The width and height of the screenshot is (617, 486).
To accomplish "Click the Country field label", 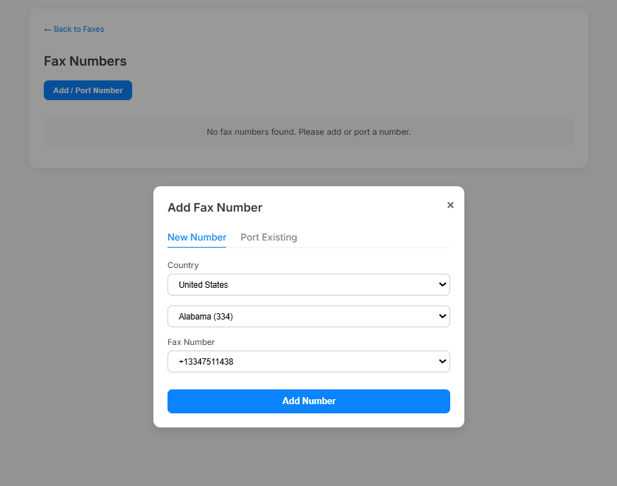I will (183, 265).
